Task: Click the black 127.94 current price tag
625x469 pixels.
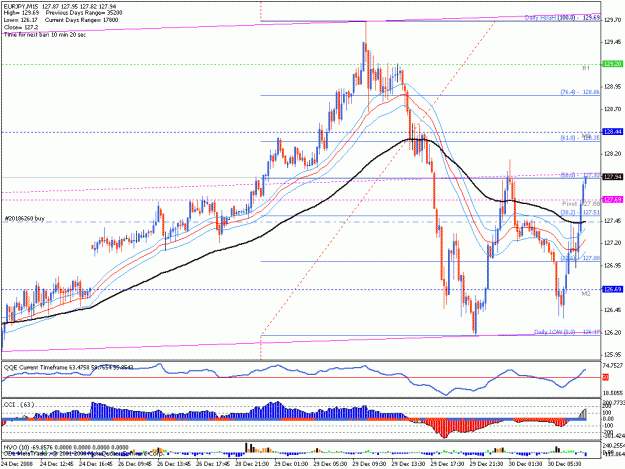Action: point(613,177)
